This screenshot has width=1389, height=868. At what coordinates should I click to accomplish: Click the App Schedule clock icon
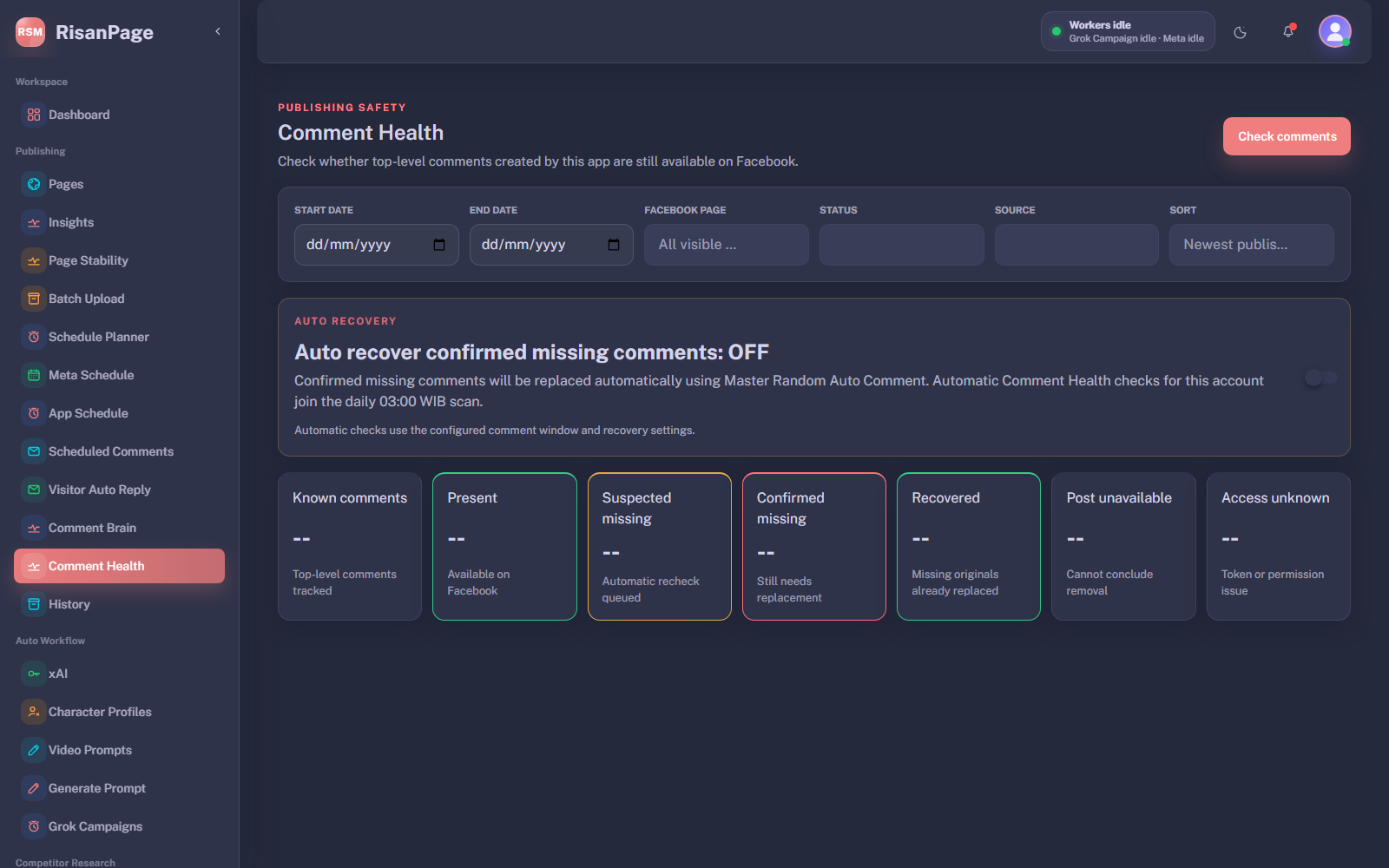34,413
